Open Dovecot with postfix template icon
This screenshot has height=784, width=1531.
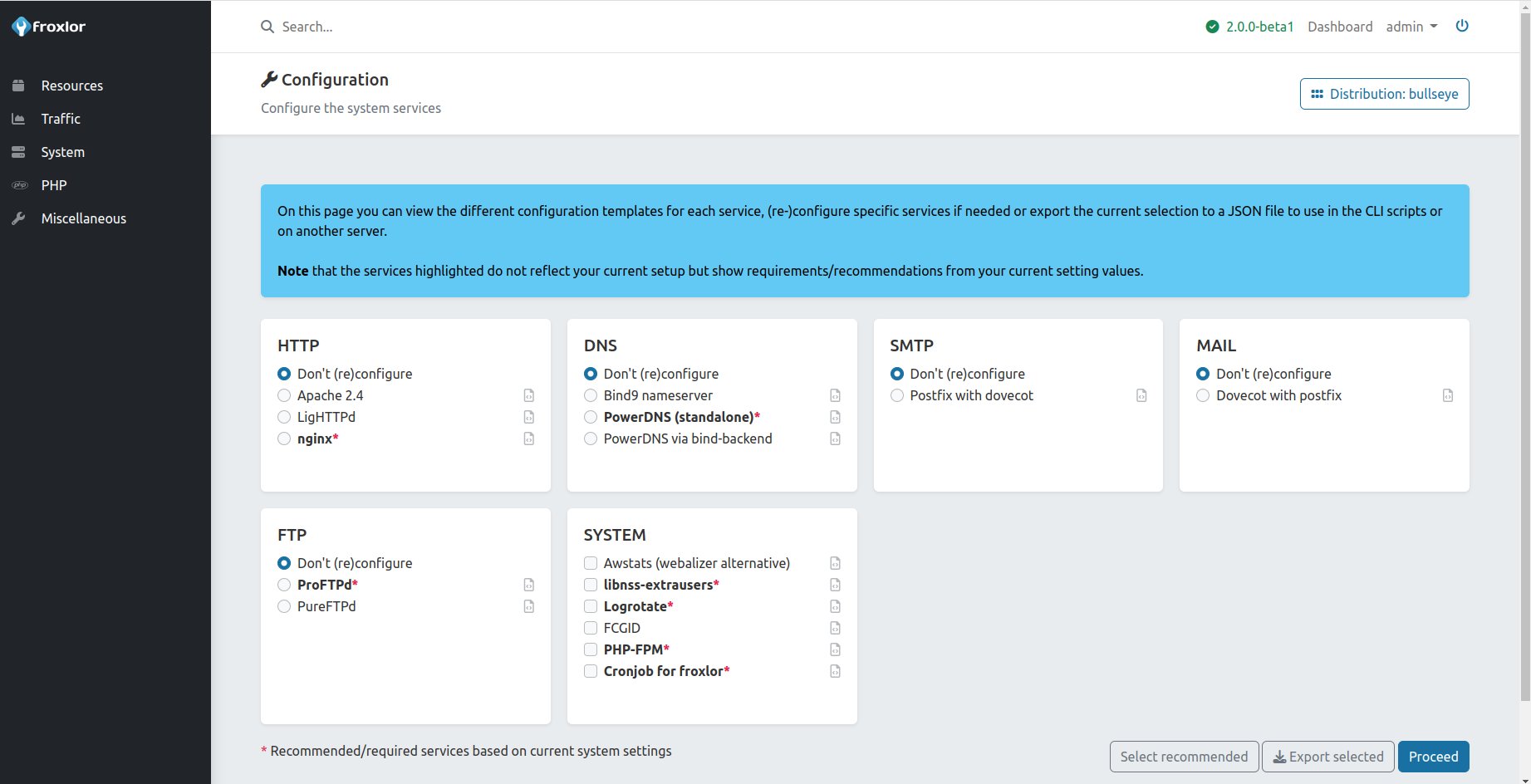(x=1448, y=395)
